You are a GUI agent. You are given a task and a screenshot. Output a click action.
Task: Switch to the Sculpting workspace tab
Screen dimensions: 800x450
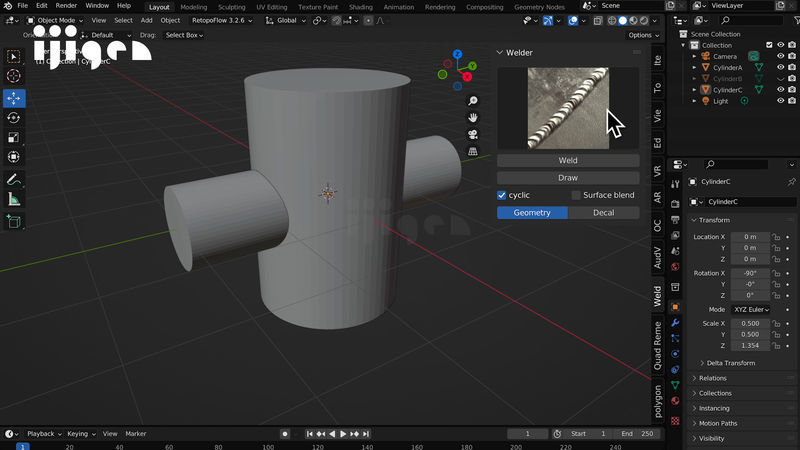231,6
